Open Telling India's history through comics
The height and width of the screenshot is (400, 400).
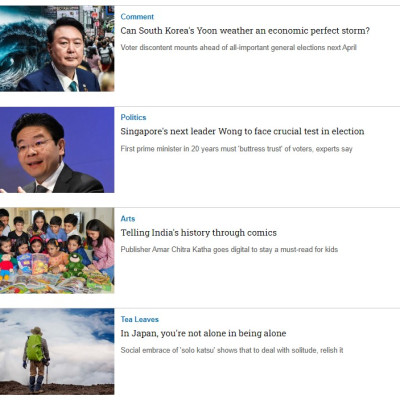199,233
